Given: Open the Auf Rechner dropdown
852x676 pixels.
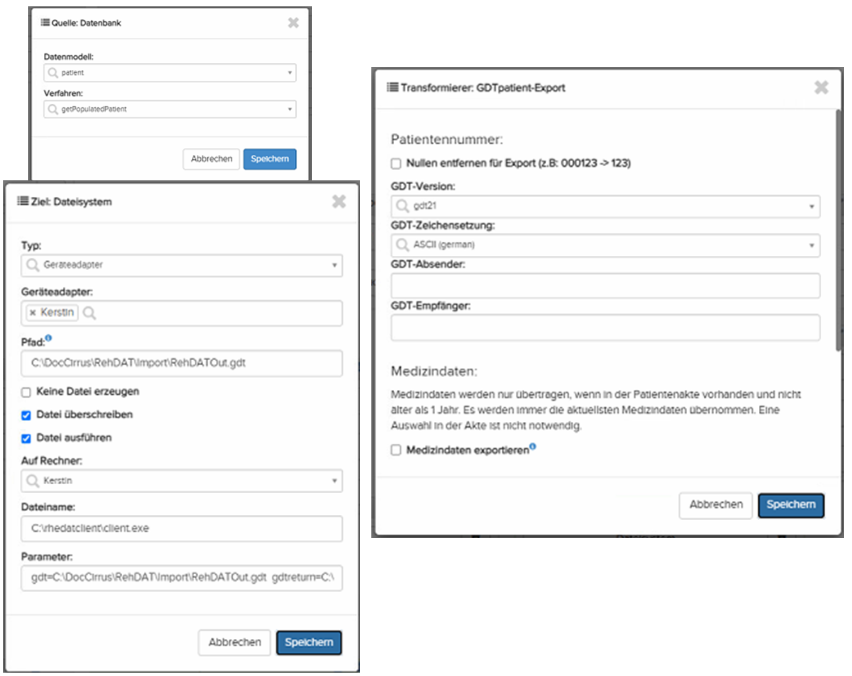Looking at the screenshot, I should point(181,481).
